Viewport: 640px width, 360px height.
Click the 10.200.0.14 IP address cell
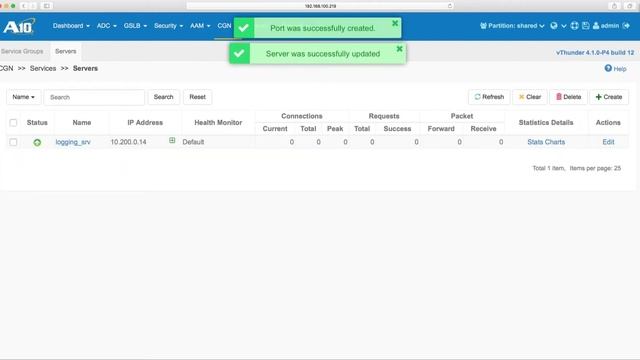tap(129, 142)
